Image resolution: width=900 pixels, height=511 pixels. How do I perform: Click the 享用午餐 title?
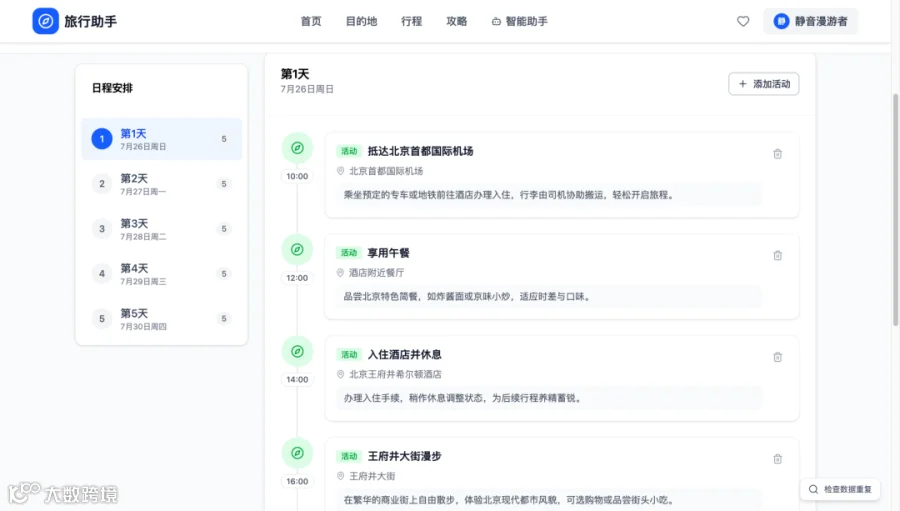coord(389,253)
